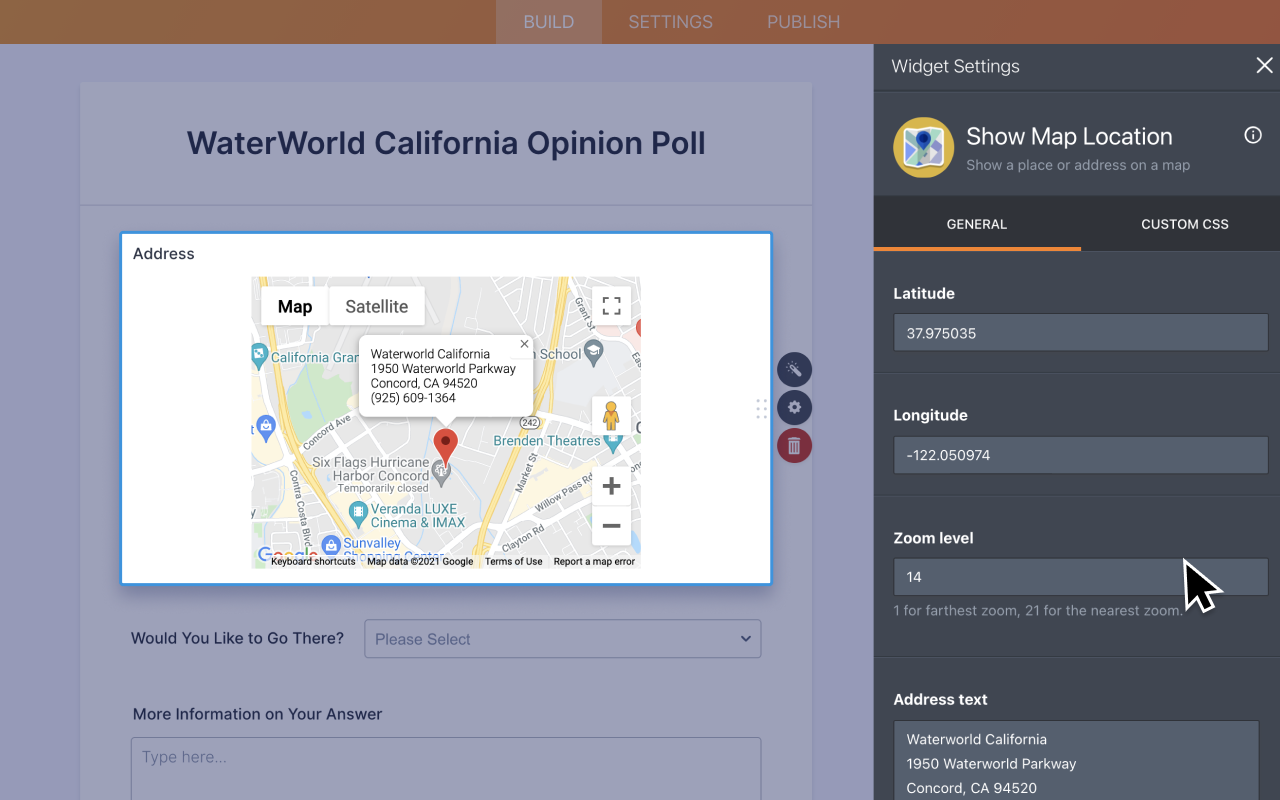This screenshot has width=1280, height=800.
Task: Click the info icon beside Show Map Location
Action: (1252, 135)
